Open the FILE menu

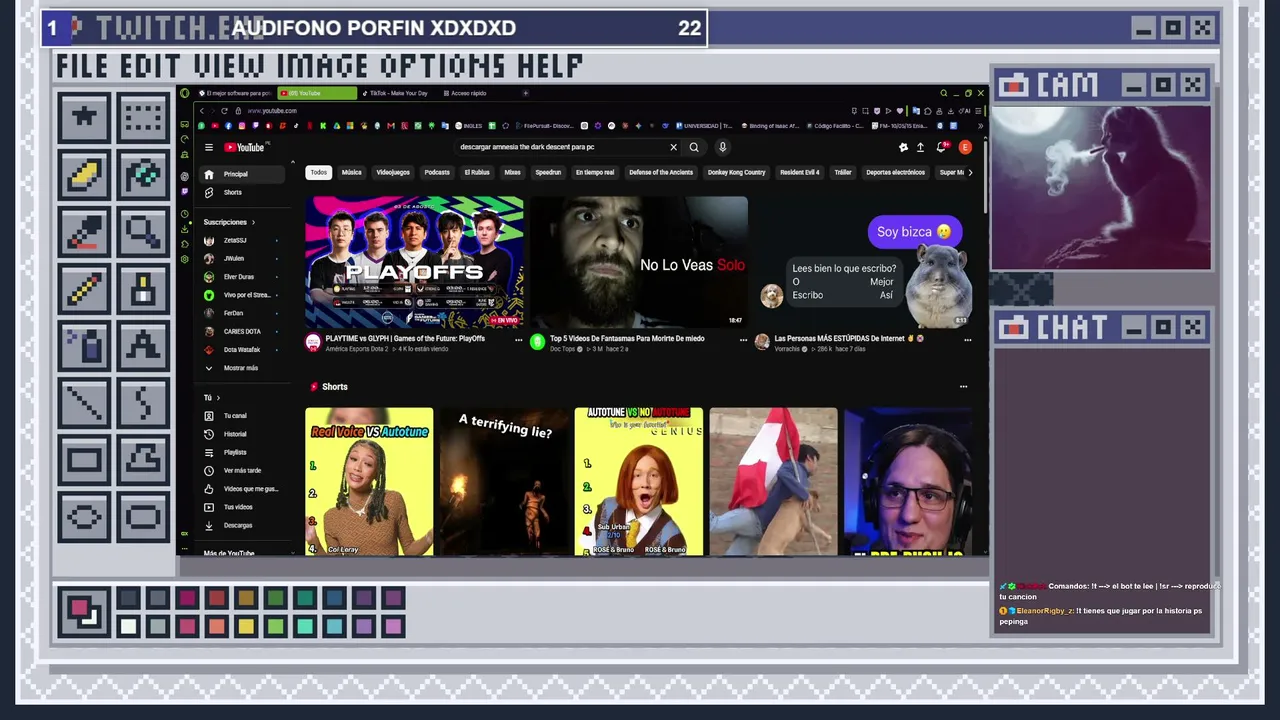click(x=83, y=67)
